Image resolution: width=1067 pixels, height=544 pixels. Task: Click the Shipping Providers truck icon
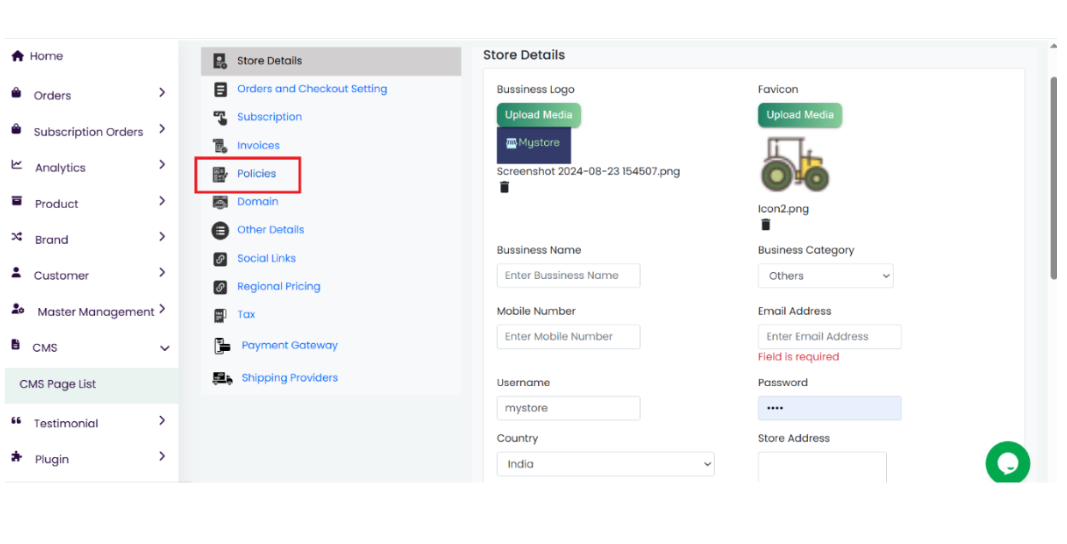click(x=222, y=378)
